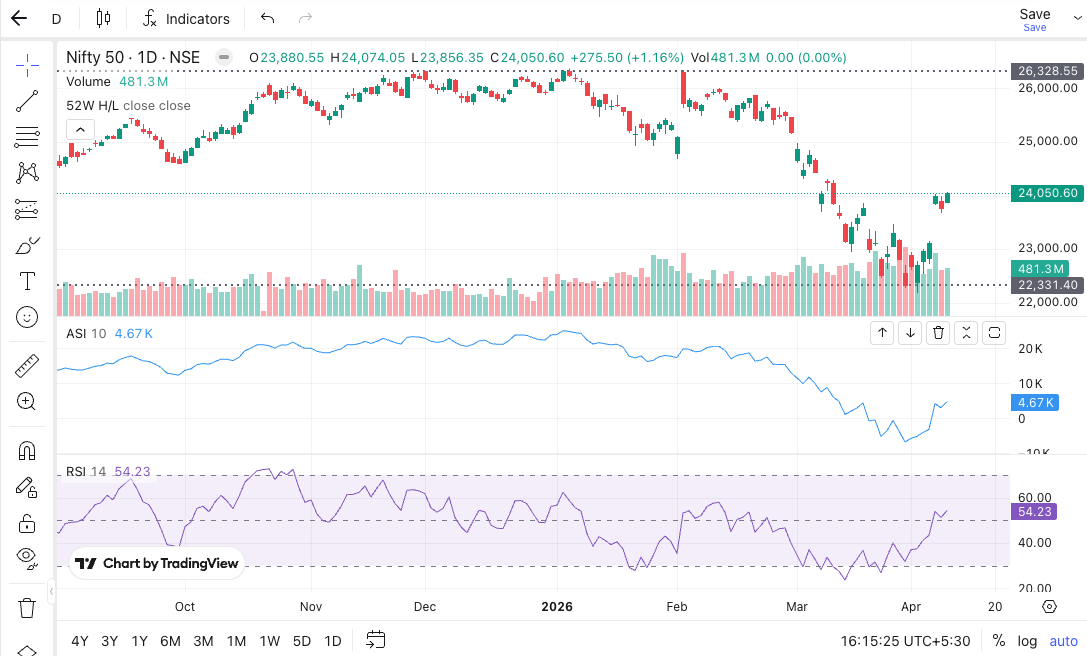The height and width of the screenshot is (656, 1087).
Task: Open the Indicators panel
Action: tap(186, 18)
